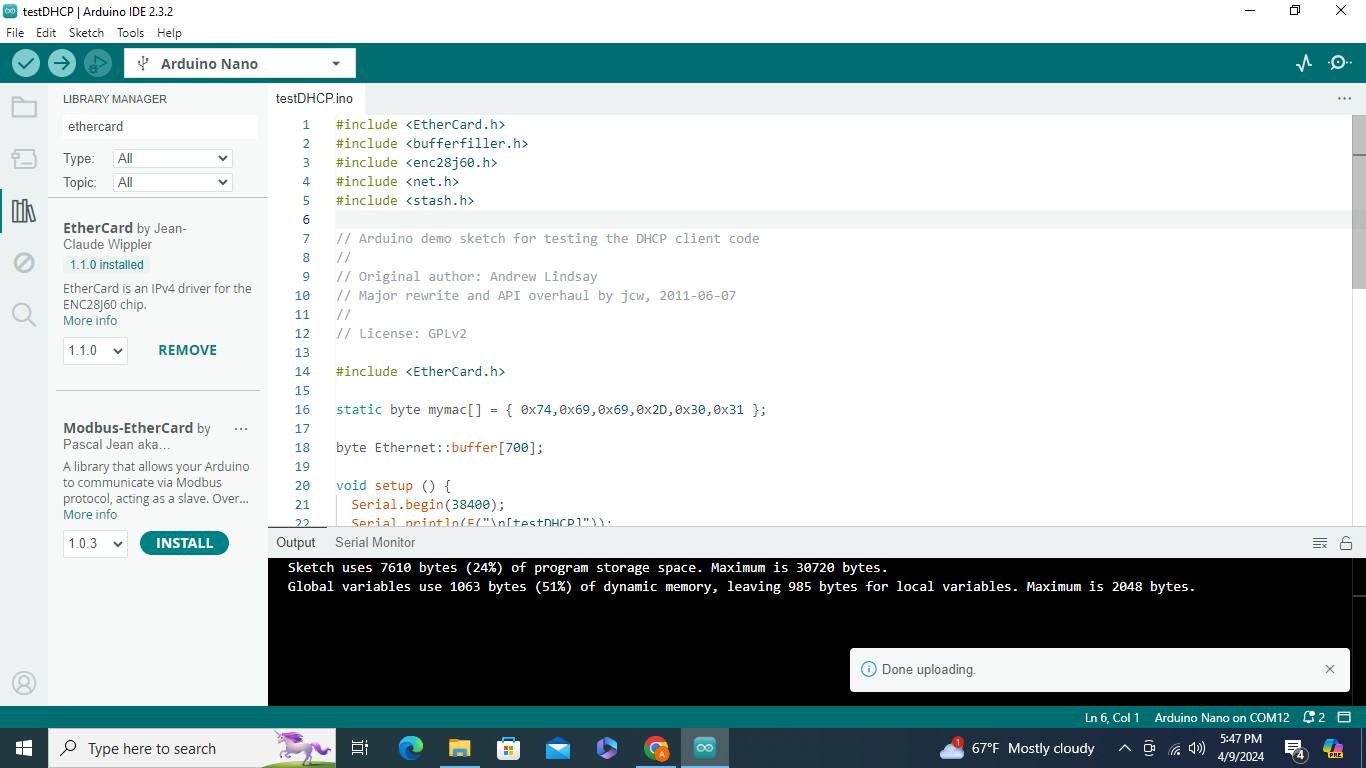Click Ln 6, Col 1 cursor position
Image resolution: width=1366 pixels, height=768 pixels.
pyautogui.click(x=1112, y=718)
